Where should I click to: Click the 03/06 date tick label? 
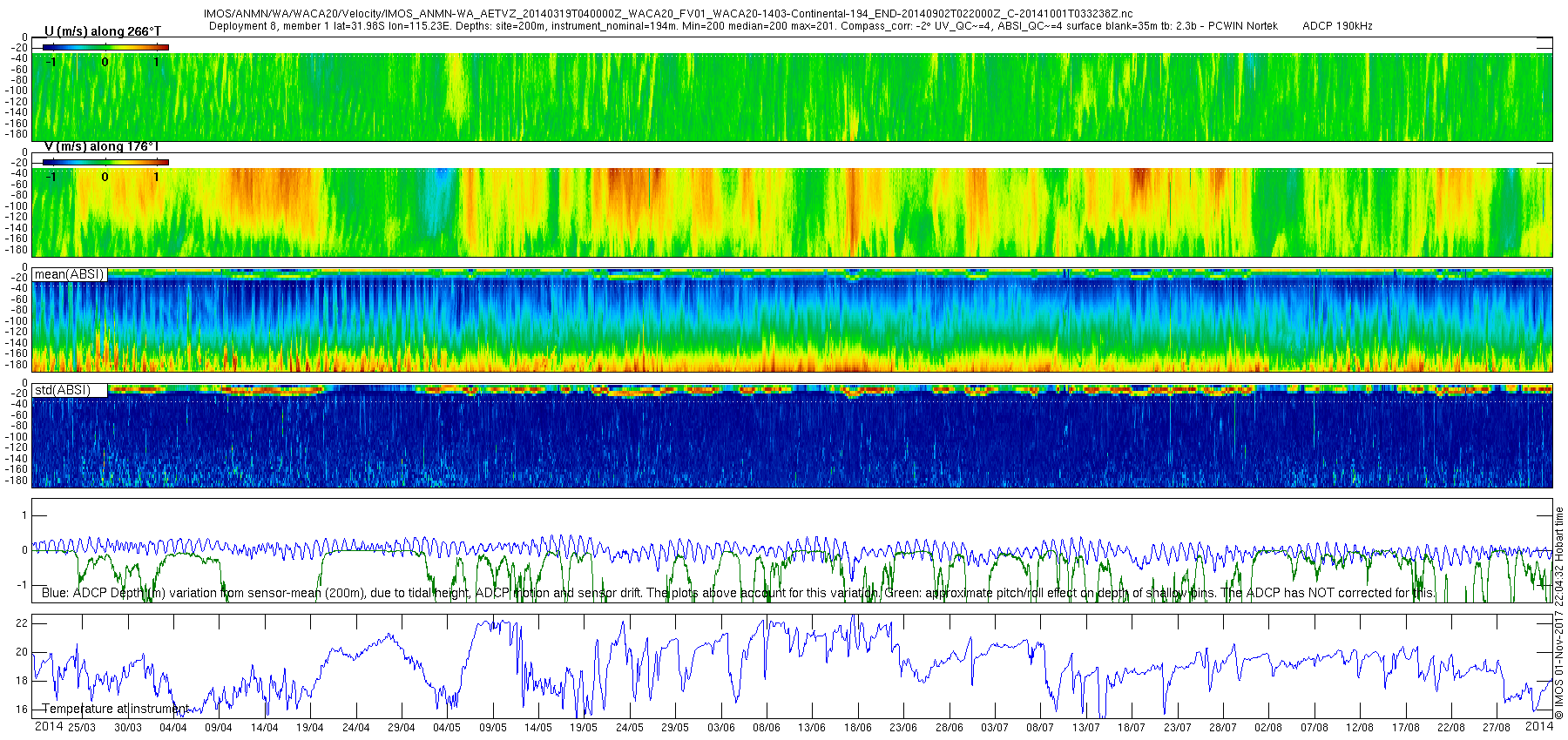pos(721,728)
